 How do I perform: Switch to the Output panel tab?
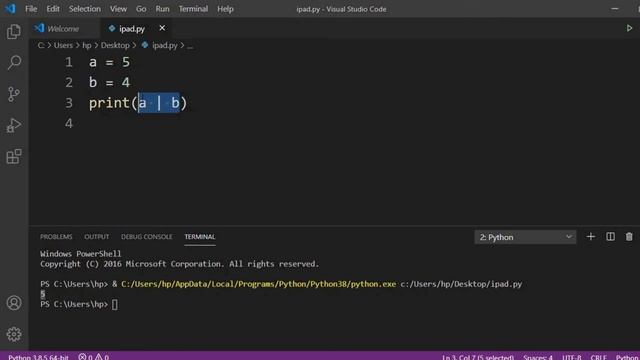click(x=96, y=237)
